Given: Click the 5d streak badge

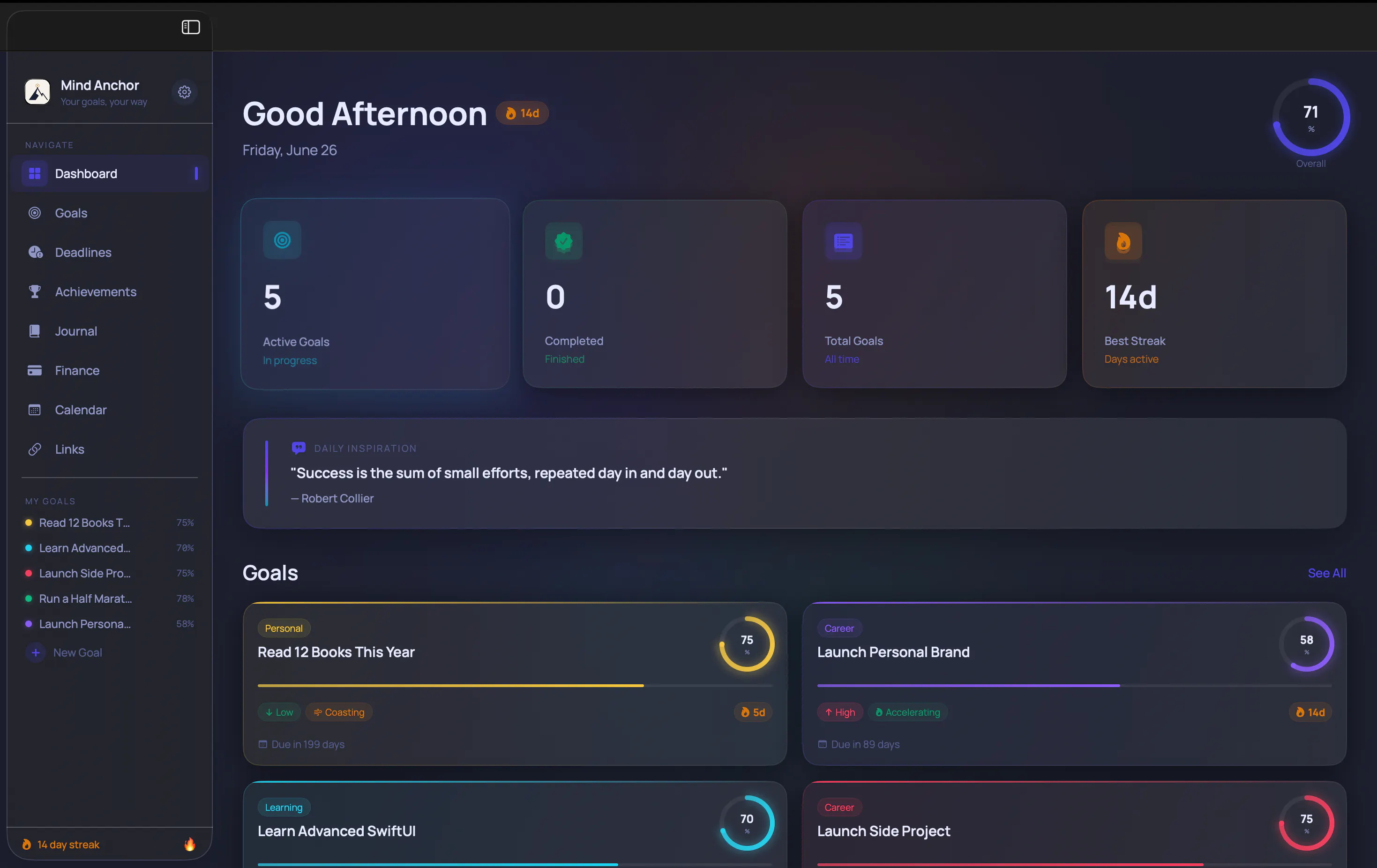Looking at the screenshot, I should pos(753,712).
